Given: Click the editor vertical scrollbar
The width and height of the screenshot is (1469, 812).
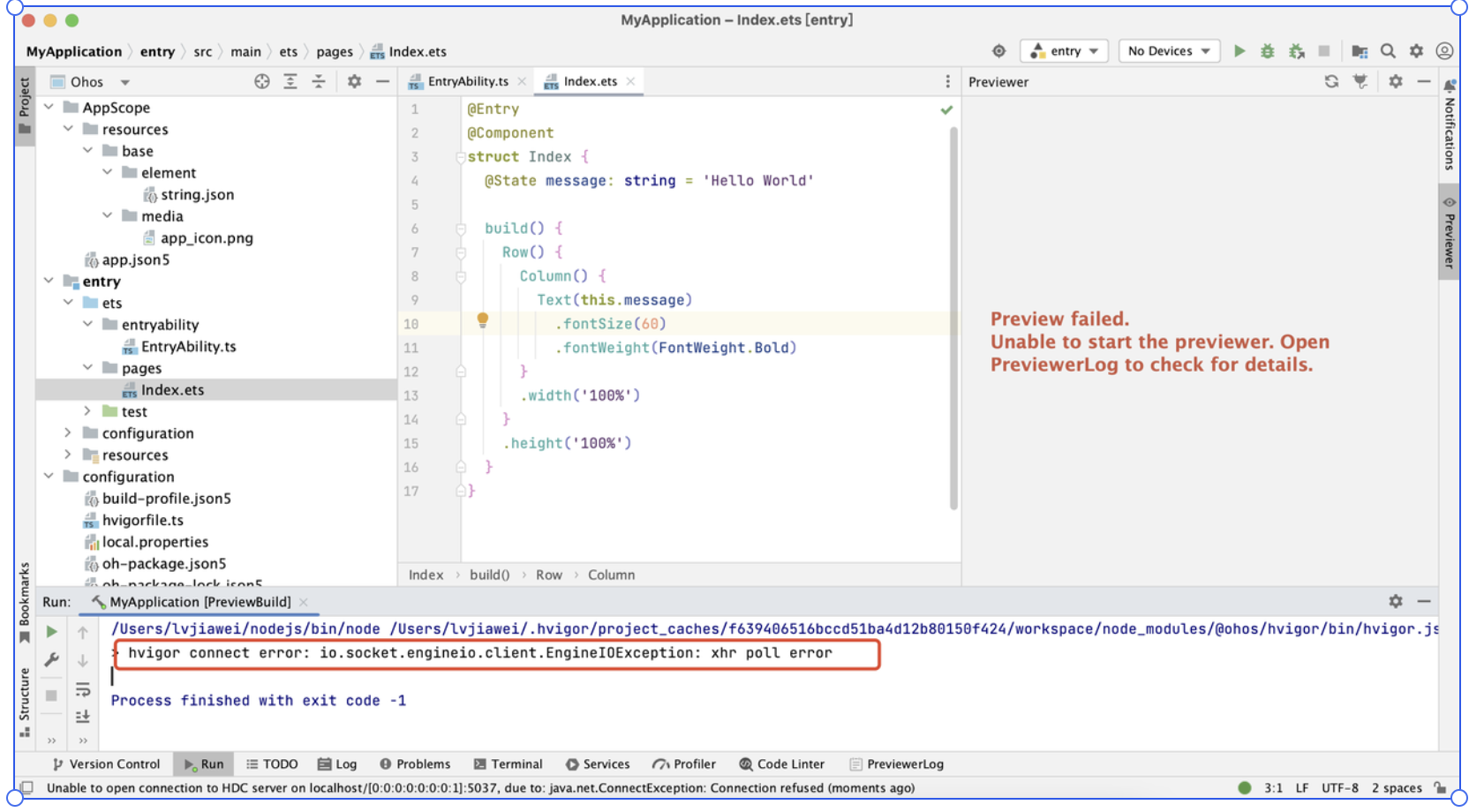Looking at the screenshot, I should click(953, 318).
